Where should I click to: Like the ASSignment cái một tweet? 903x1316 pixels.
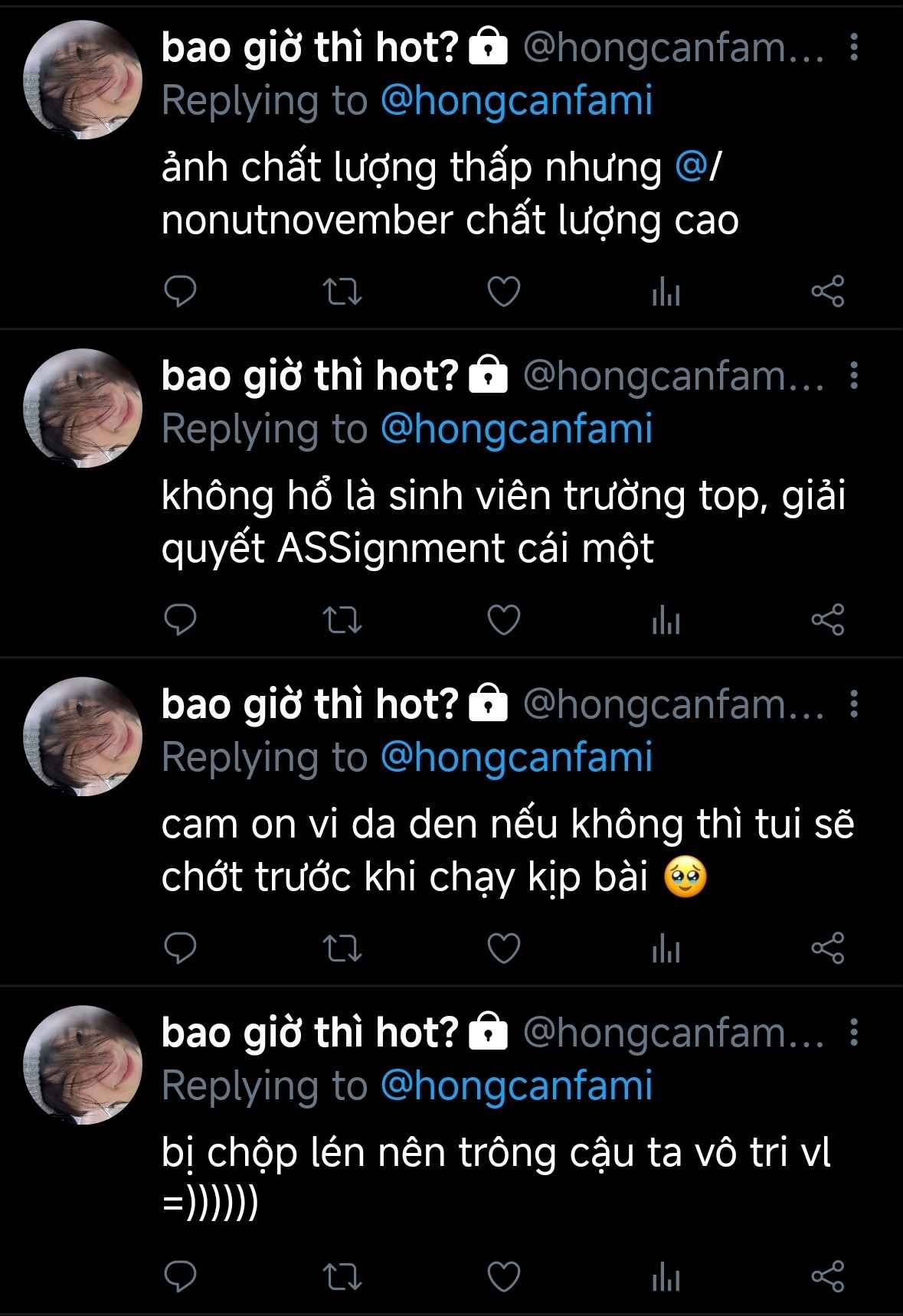click(x=504, y=620)
